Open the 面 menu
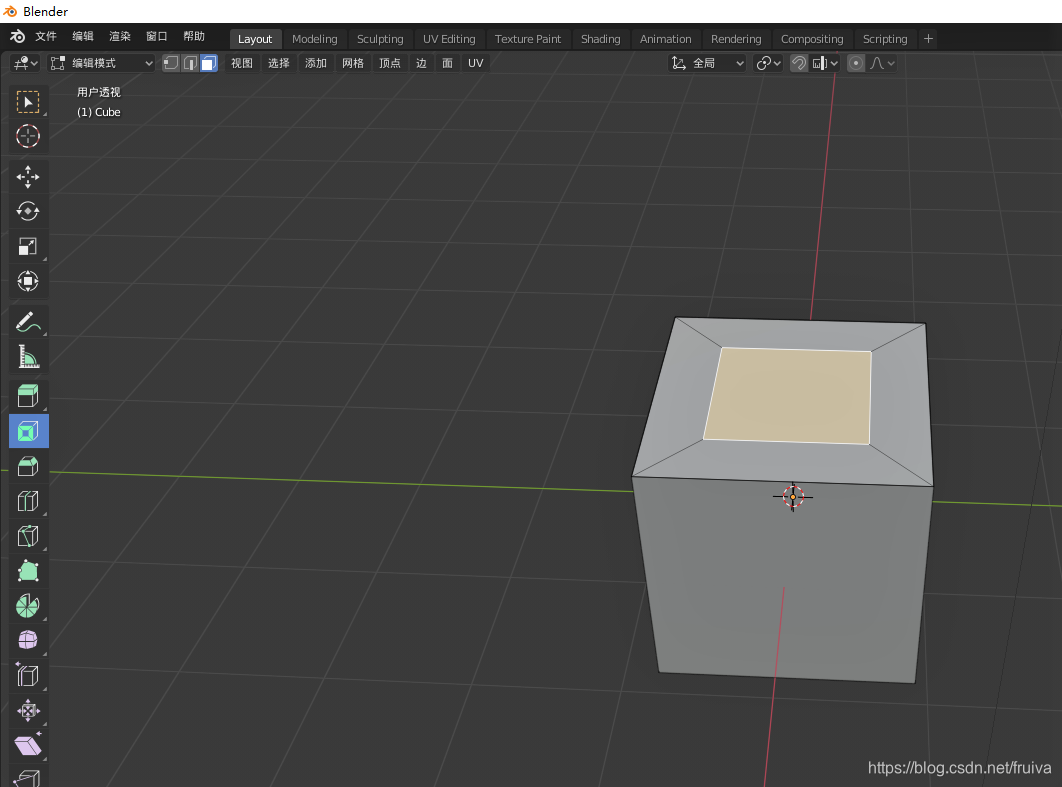This screenshot has width=1062, height=787. pyautogui.click(x=447, y=63)
